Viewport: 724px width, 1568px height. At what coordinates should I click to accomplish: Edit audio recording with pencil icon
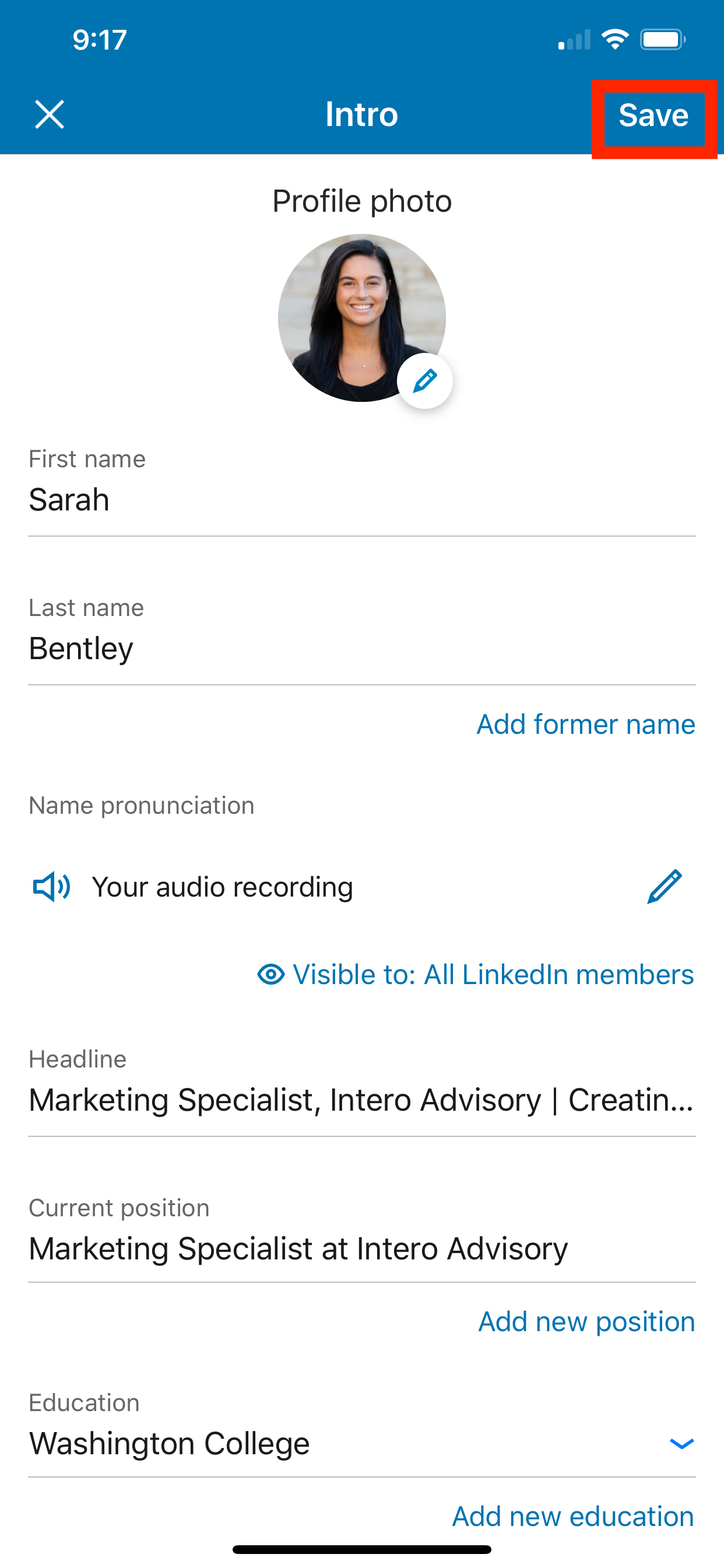click(x=665, y=886)
